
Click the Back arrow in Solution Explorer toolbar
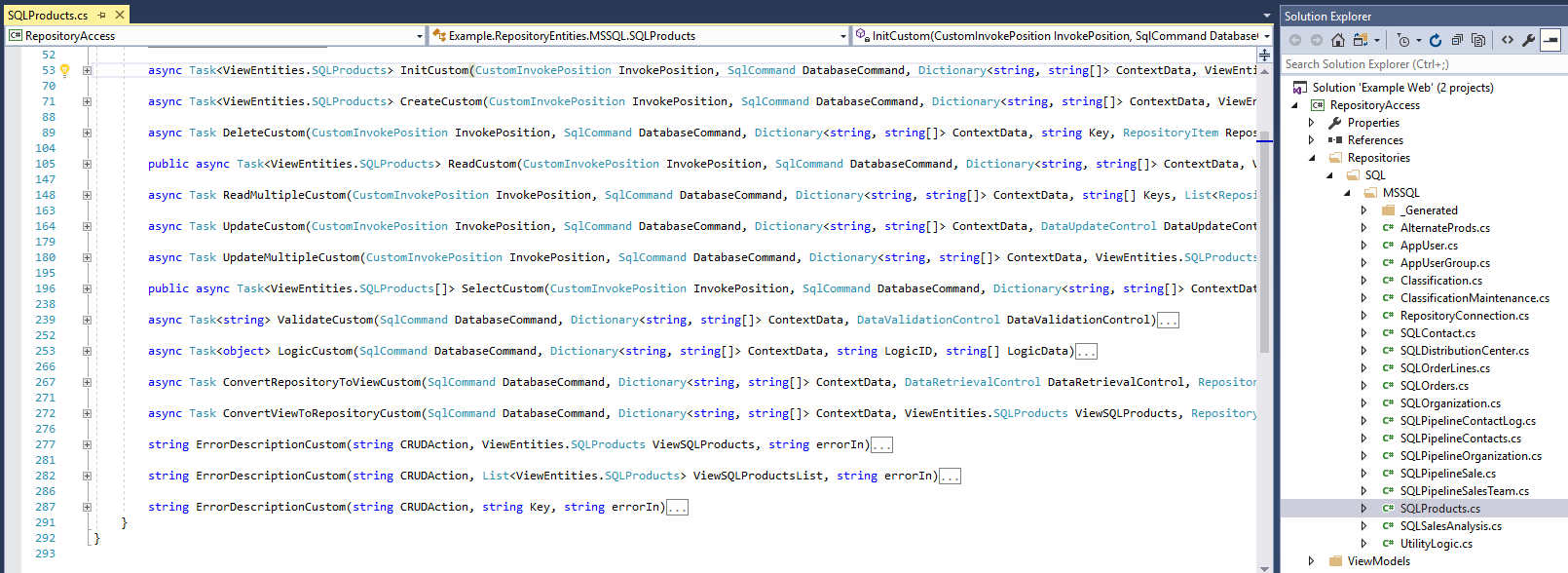[1295, 40]
